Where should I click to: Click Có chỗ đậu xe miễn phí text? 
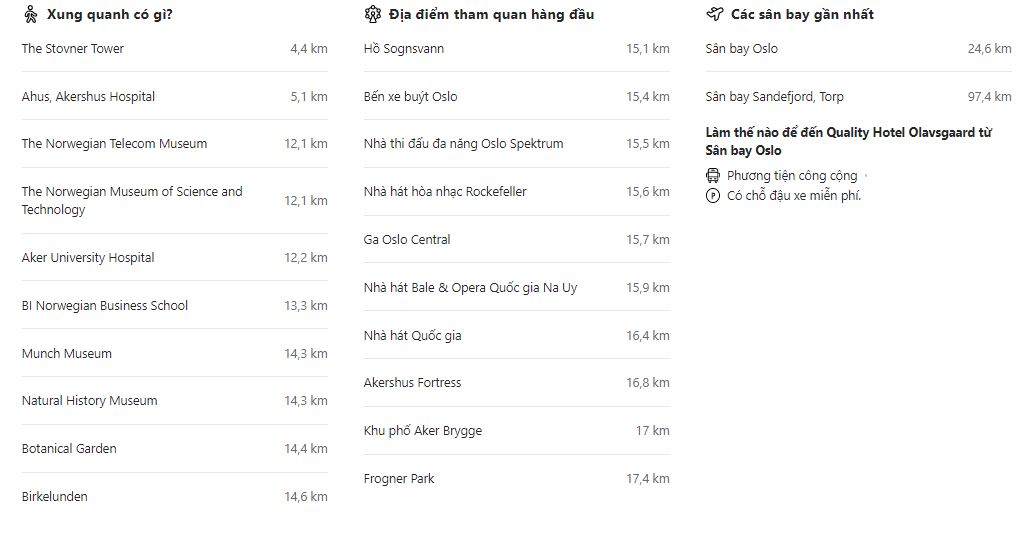794,195
